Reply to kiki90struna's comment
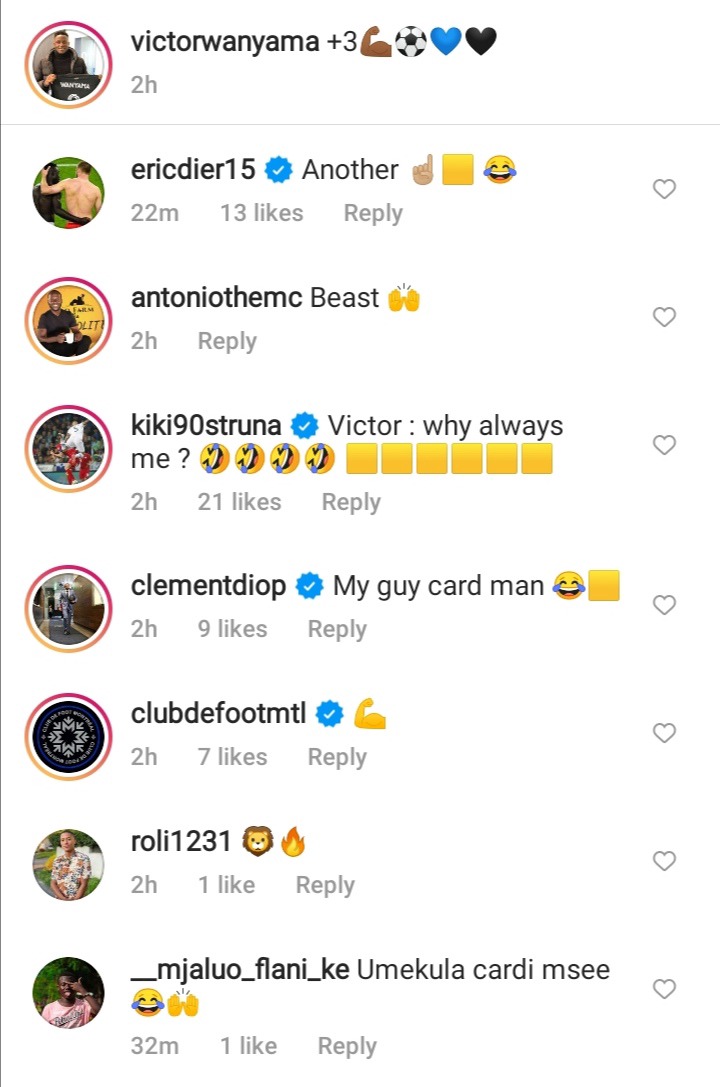720x1087 pixels. [351, 502]
